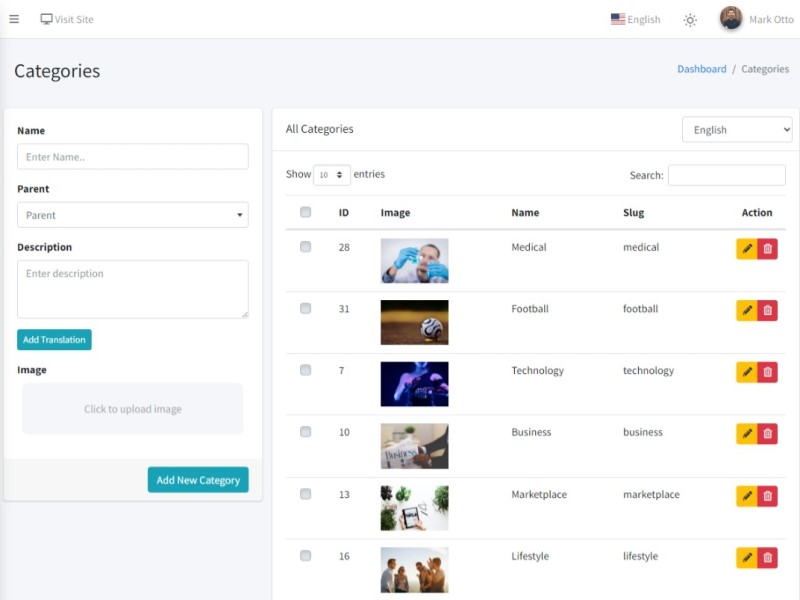The image size is (800, 600).
Task: Check the Medical row checkbox
Action: click(x=306, y=247)
